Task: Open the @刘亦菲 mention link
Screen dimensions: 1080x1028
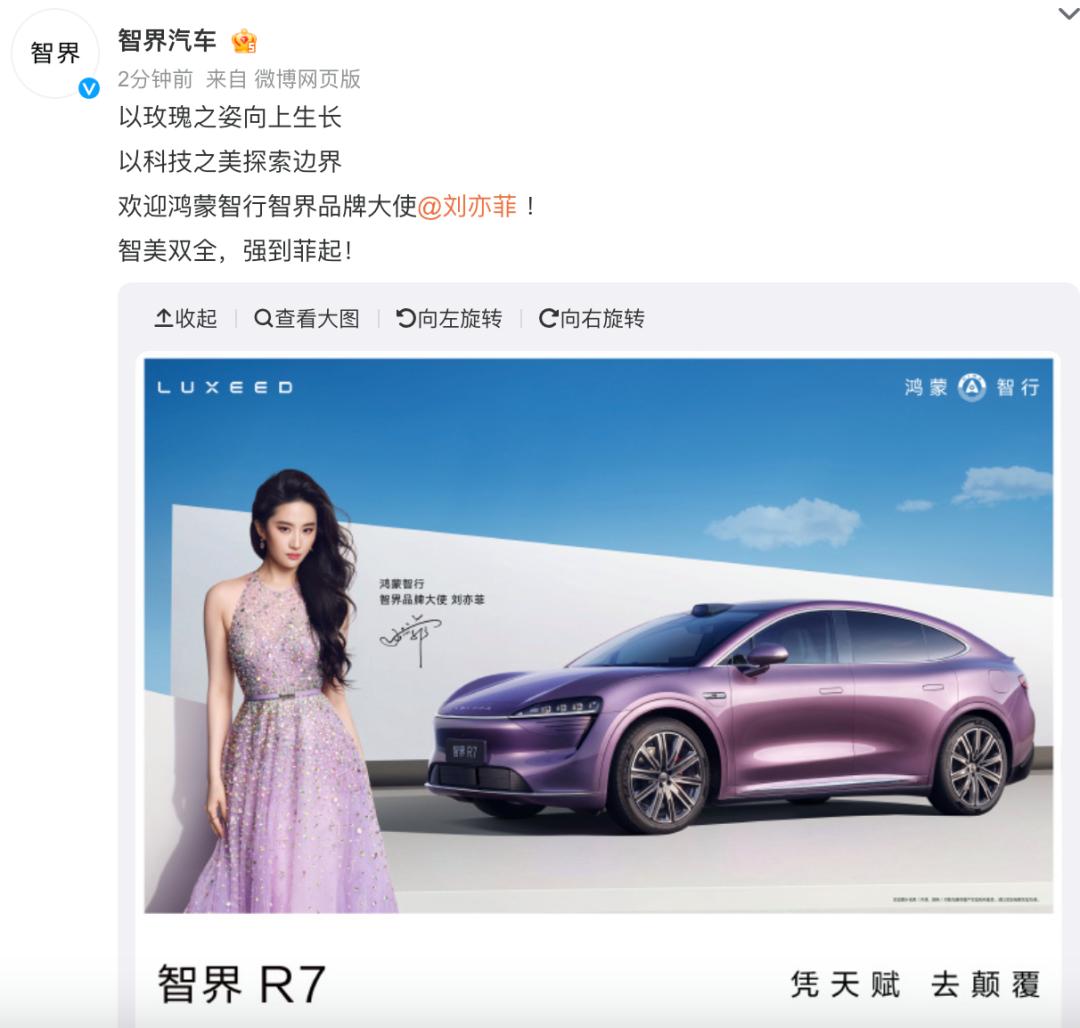Action: [467, 206]
